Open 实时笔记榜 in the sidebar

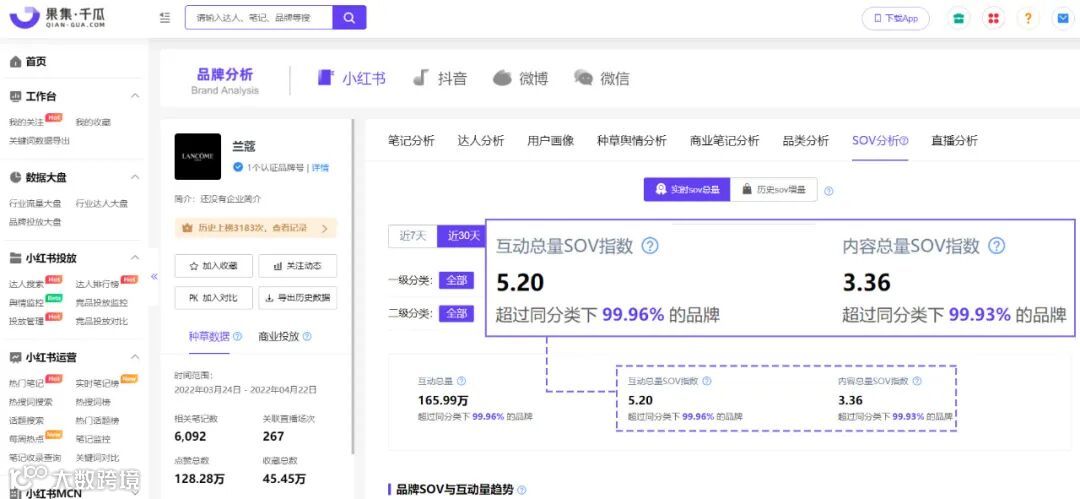pos(97,383)
